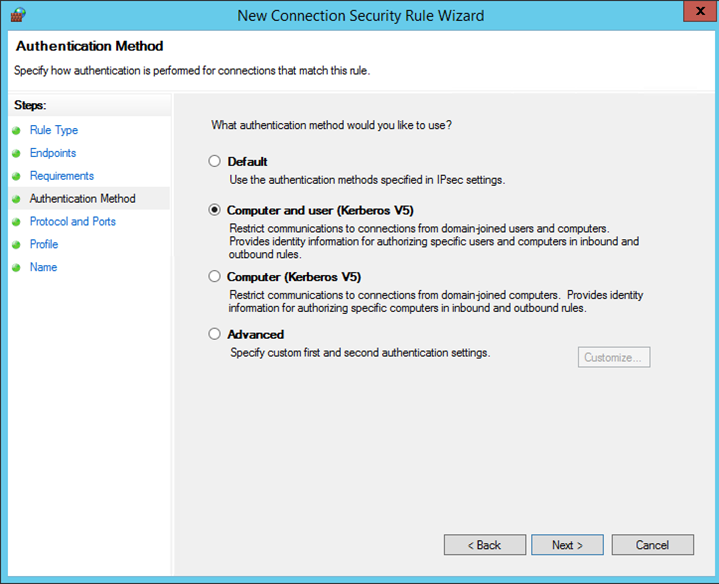Click the Next button

point(567,545)
